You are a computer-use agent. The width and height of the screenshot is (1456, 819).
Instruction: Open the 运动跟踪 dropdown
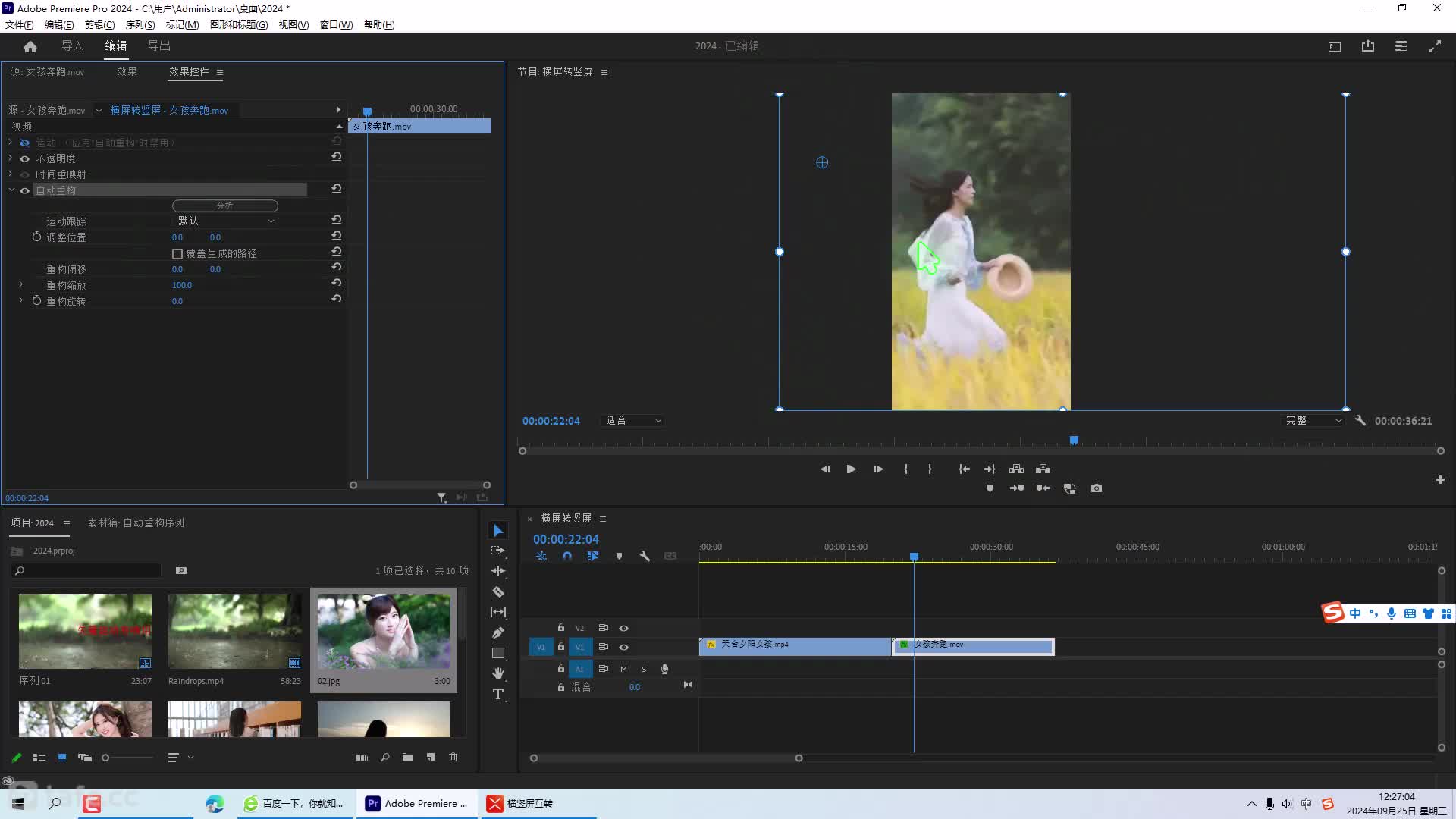pos(226,221)
